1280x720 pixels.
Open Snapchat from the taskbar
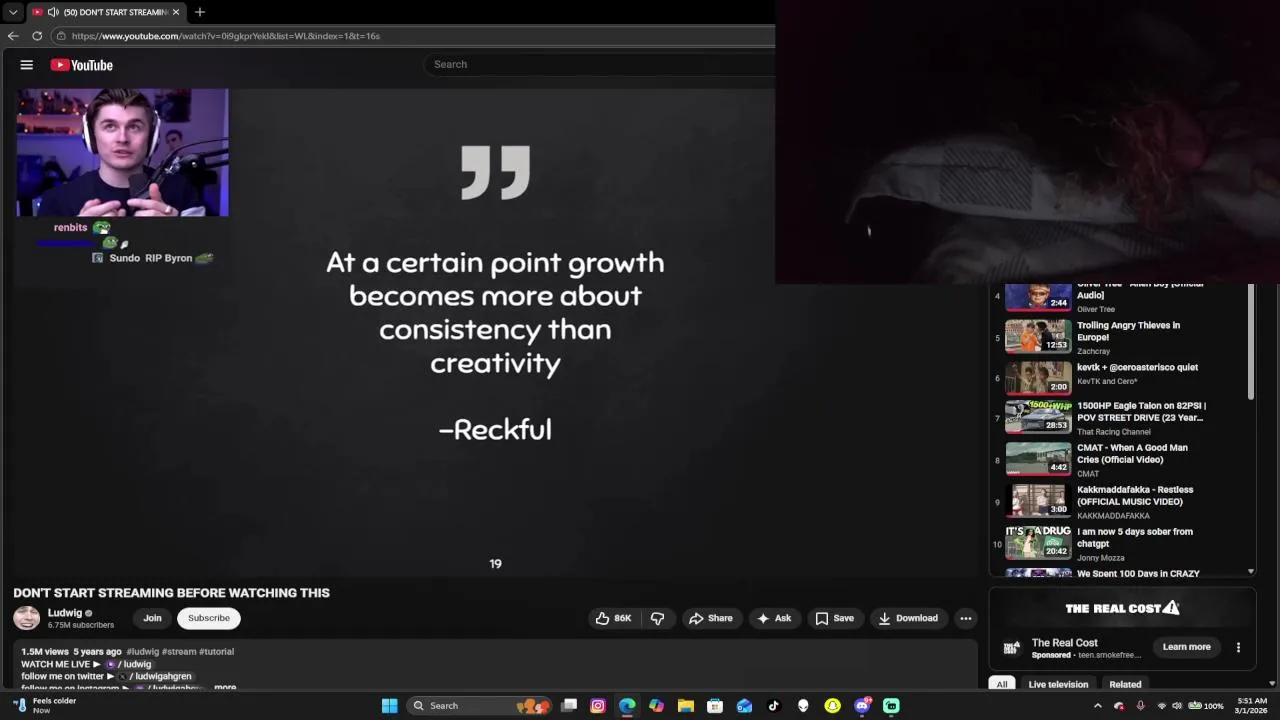[832, 706]
